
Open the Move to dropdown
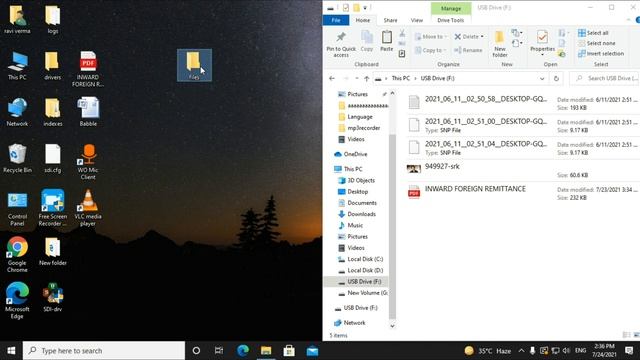tap(430, 37)
